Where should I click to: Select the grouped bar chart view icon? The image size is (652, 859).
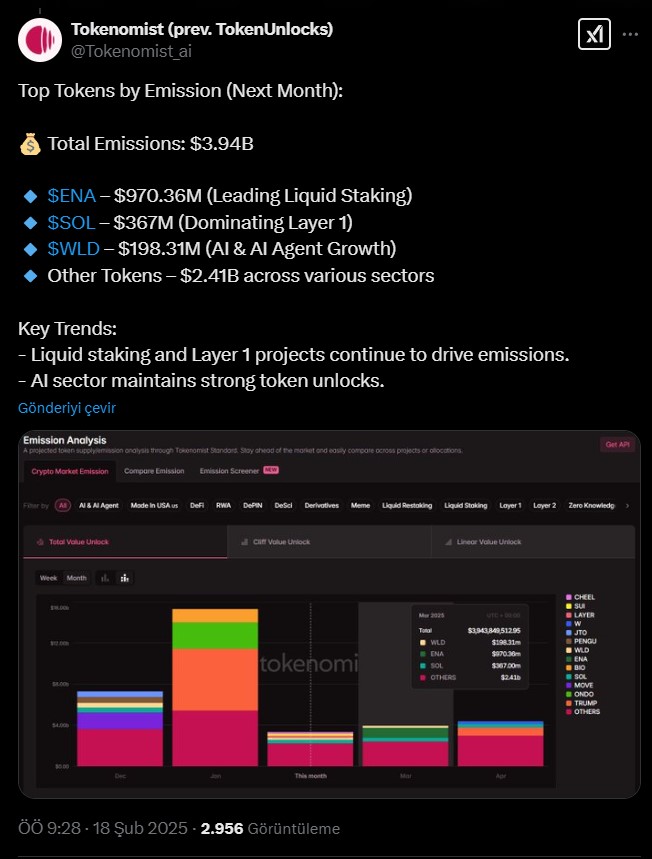coord(105,578)
